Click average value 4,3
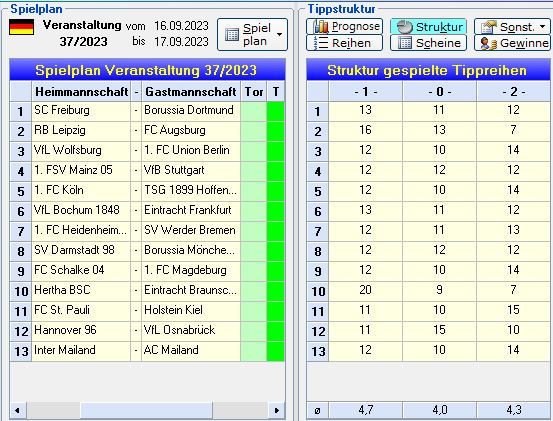Image resolution: width=553 pixels, height=421 pixels. tap(514, 410)
